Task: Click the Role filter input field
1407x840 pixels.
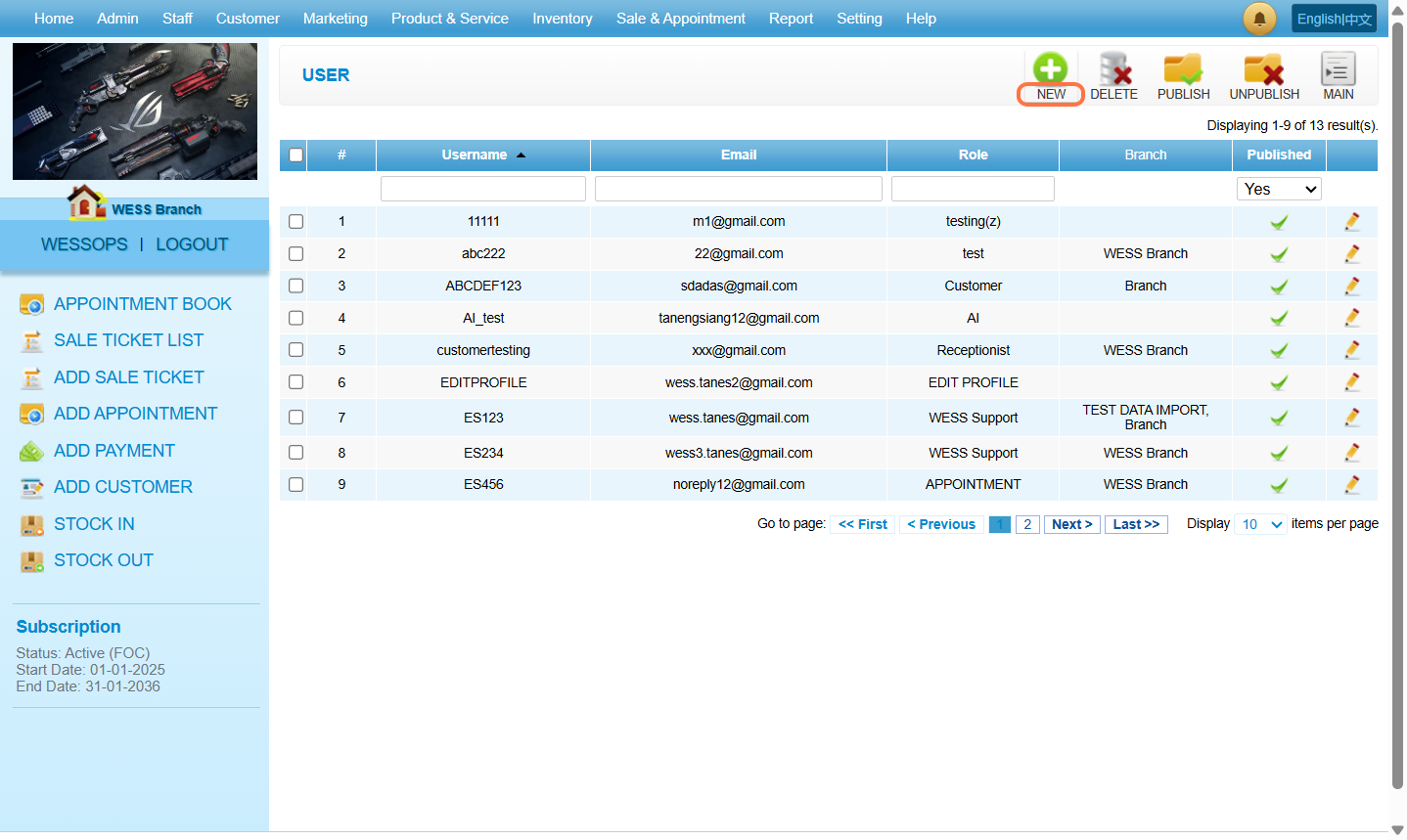Action: click(x=973, y=189)
